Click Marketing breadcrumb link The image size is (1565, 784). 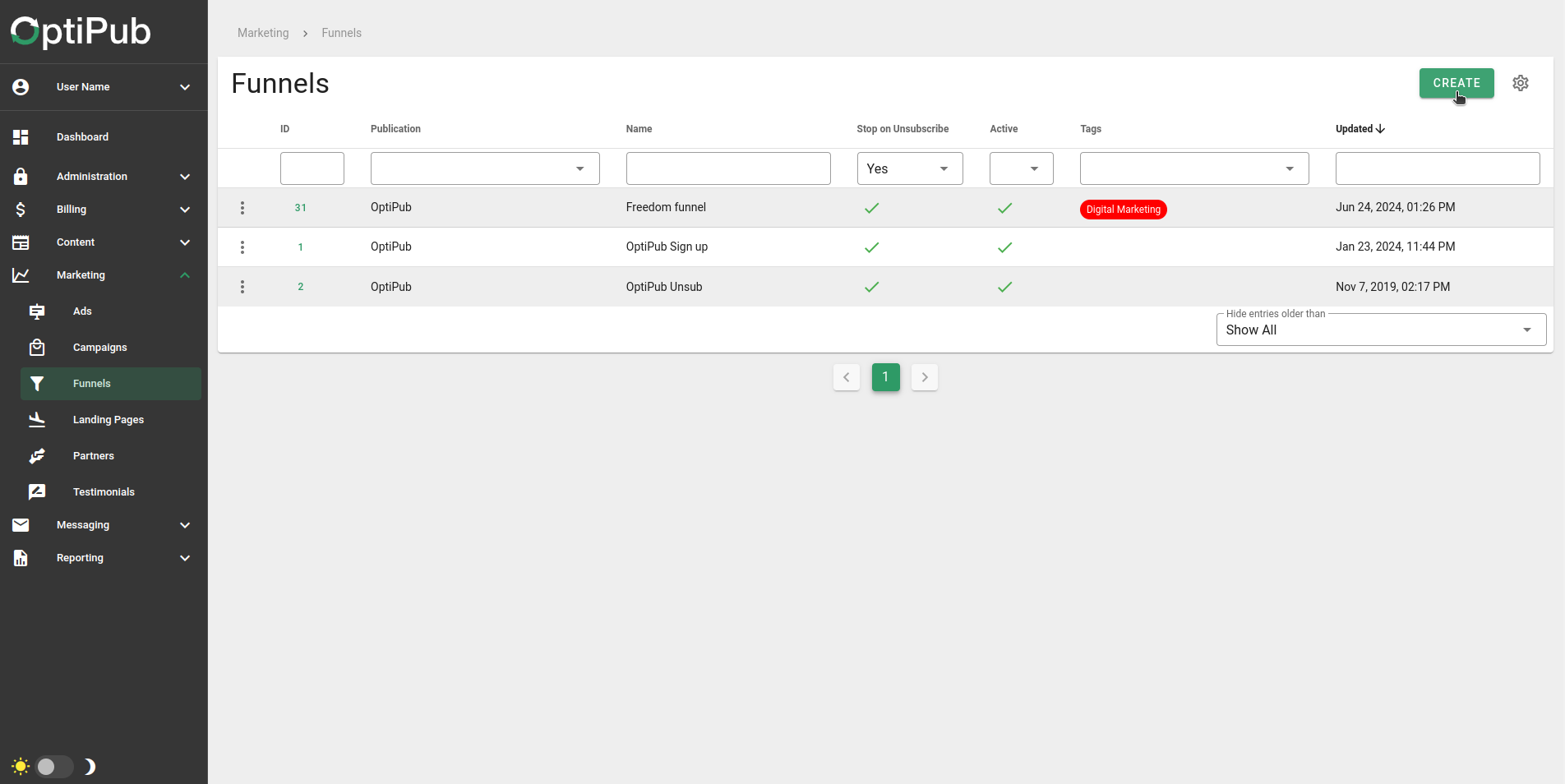(x=263, y=33)
